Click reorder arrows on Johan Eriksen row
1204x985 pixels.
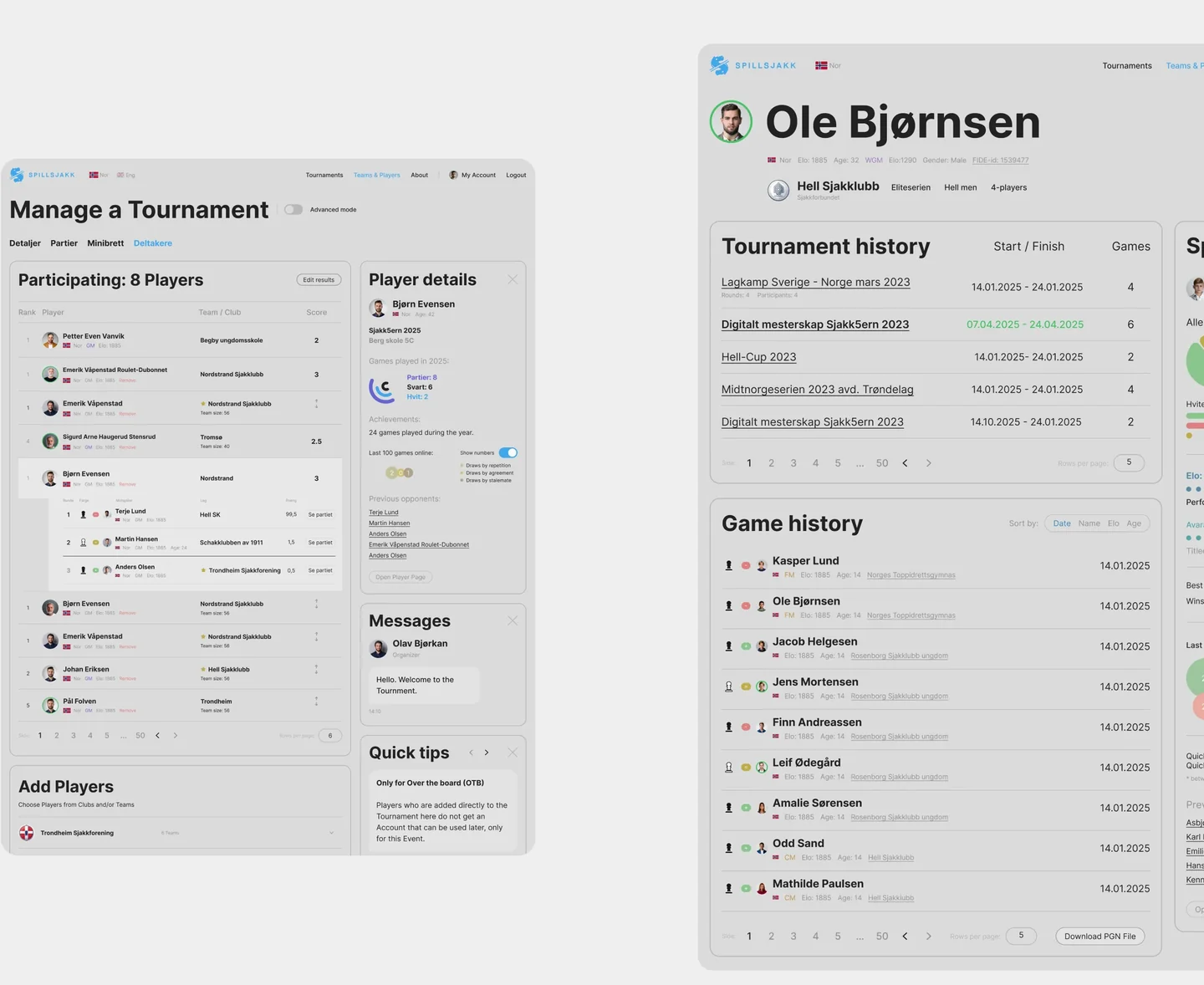click(x=316, y=669)
